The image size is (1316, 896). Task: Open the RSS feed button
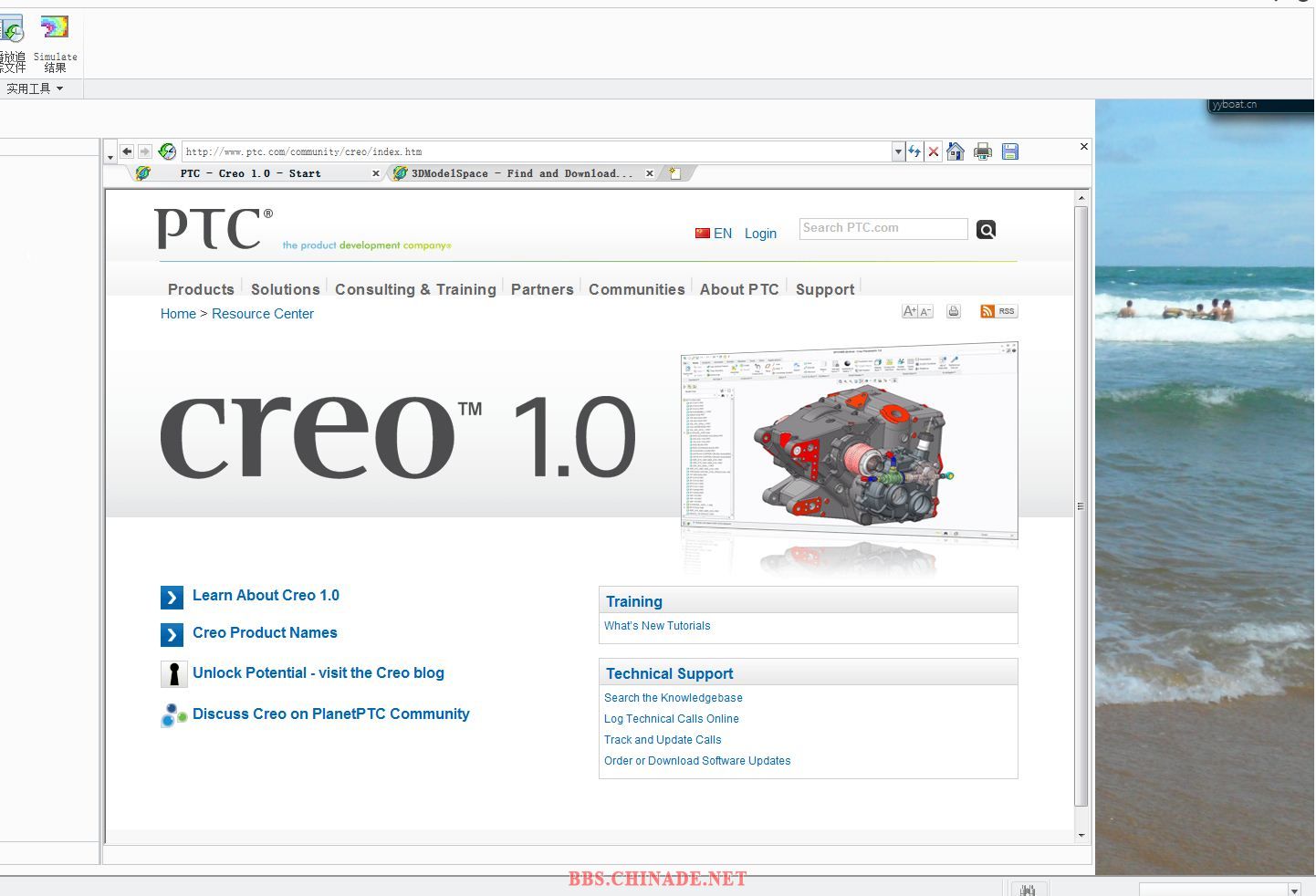click(x=998, y=311)
